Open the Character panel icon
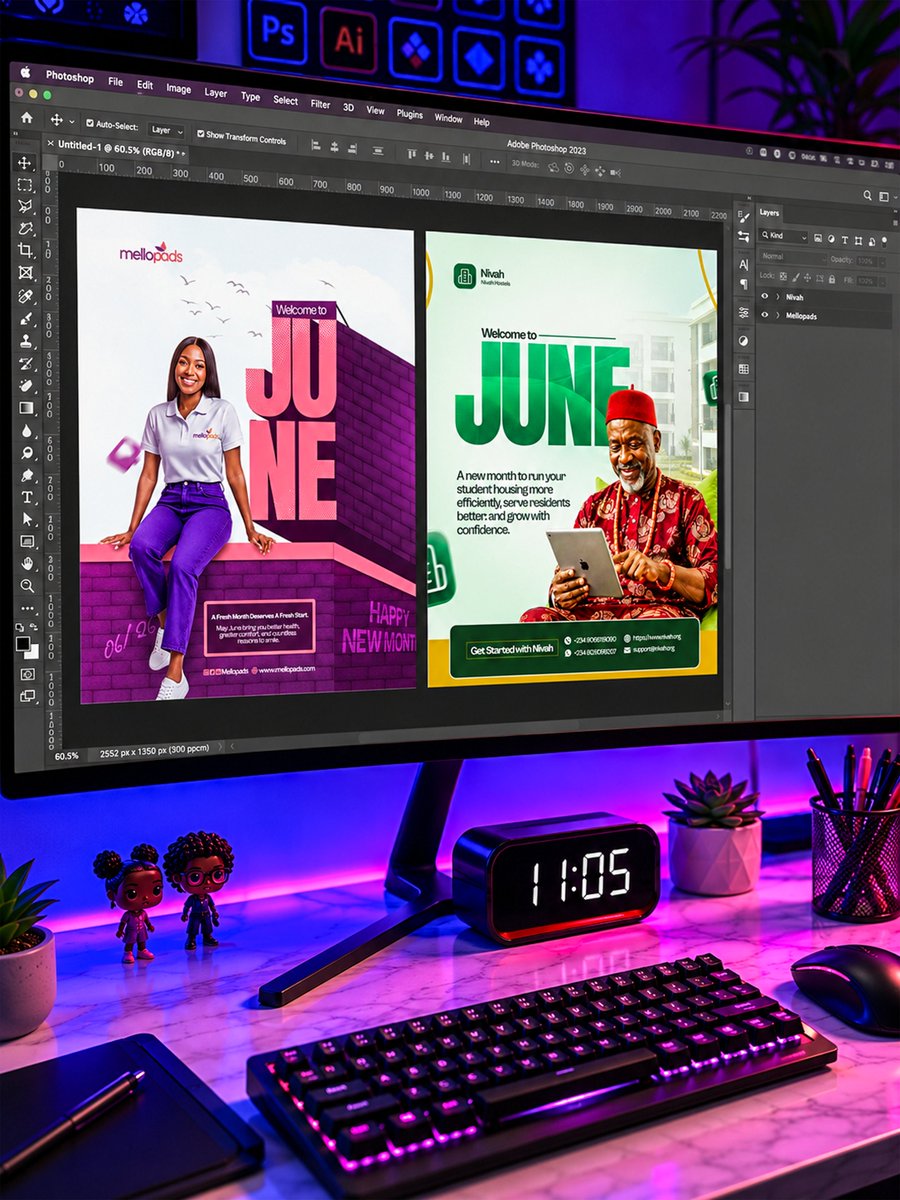Screen dimensions: 900x1200 pos(744,264)
